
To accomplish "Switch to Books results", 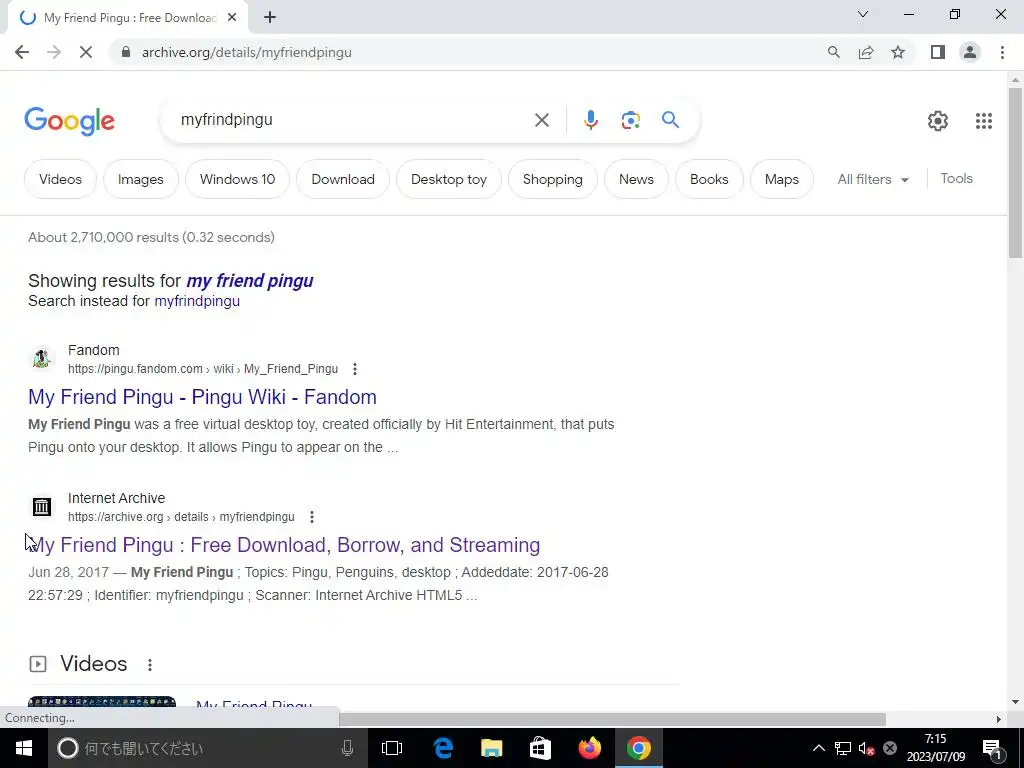I will pos(709,180).
